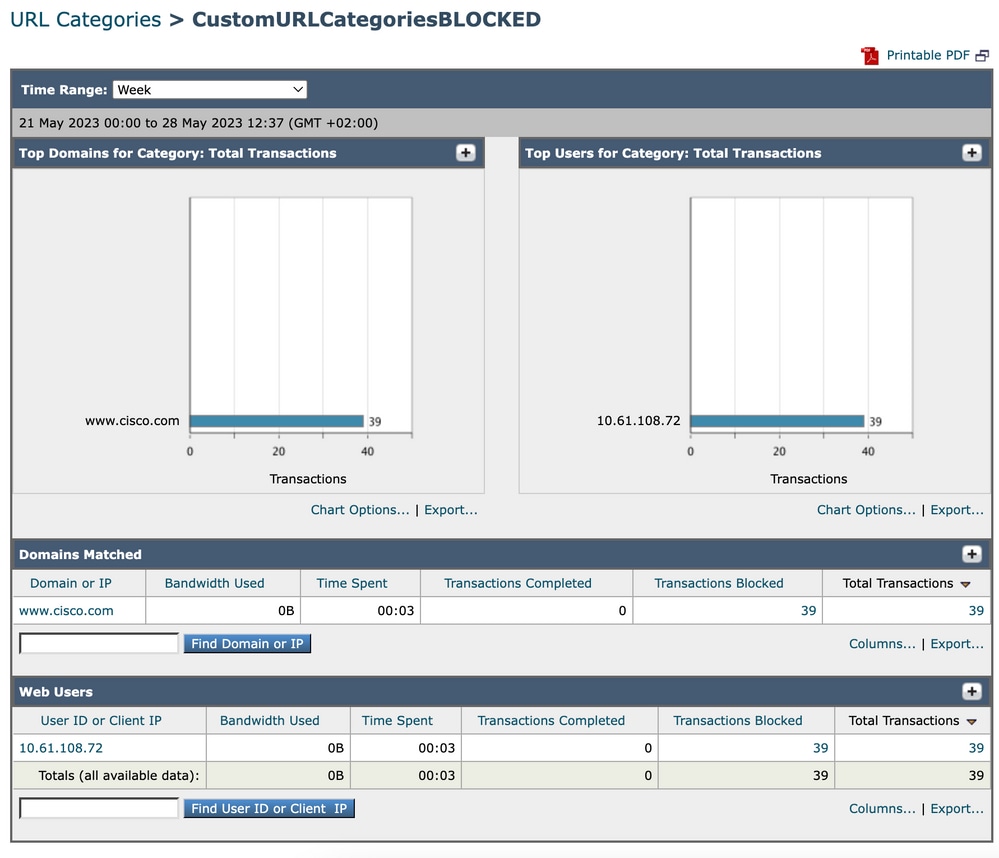Viewport: 999px width, 858px height.
Task: Click the Find Domain or IP button
Action: coord(247,643)
